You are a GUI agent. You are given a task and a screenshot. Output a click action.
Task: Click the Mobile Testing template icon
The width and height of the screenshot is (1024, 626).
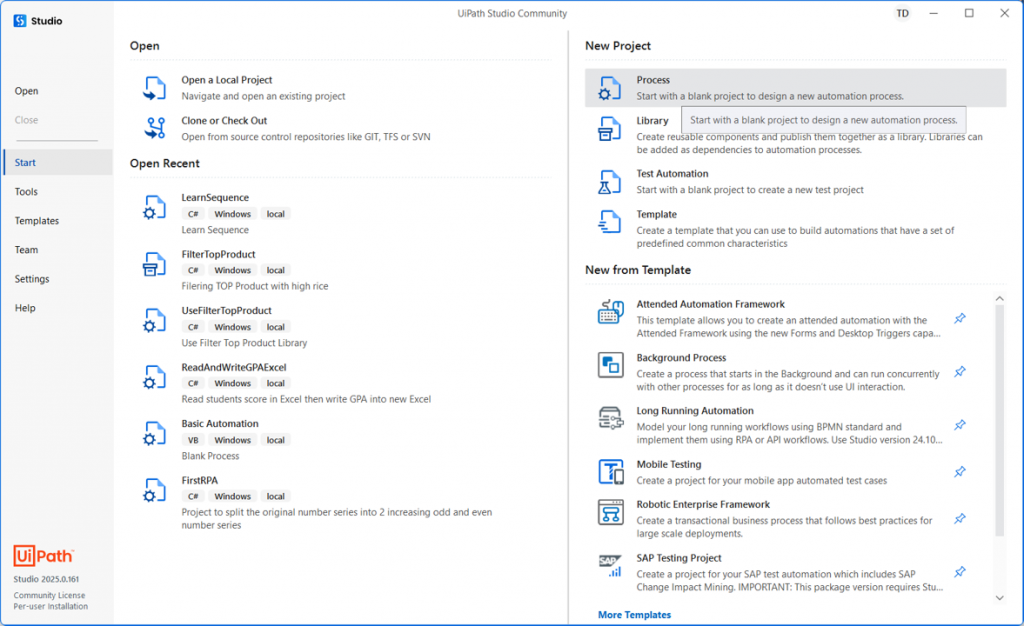(x=611, y=471)
